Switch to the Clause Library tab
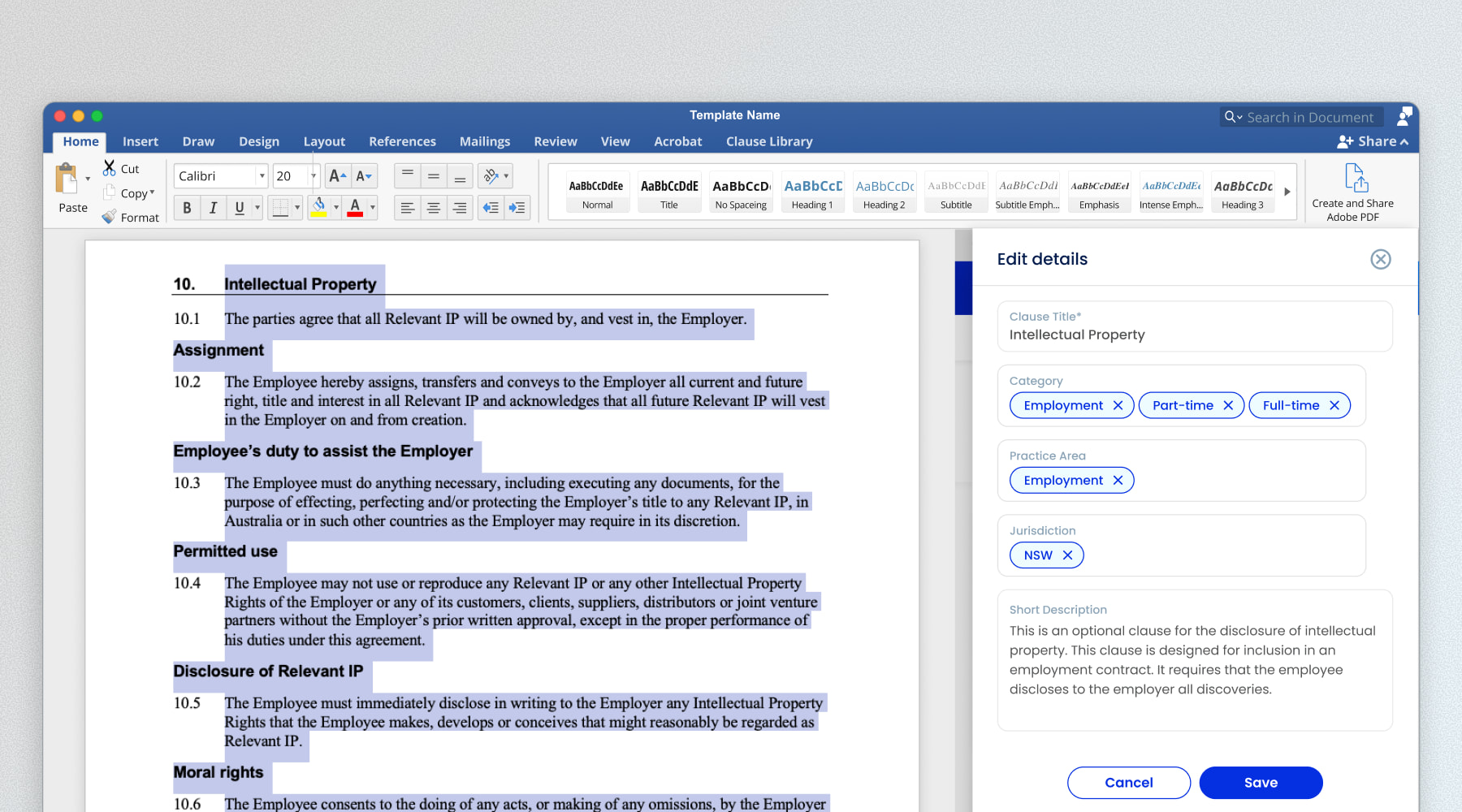The image size is (1462, 812). click(x=768, y=141)
